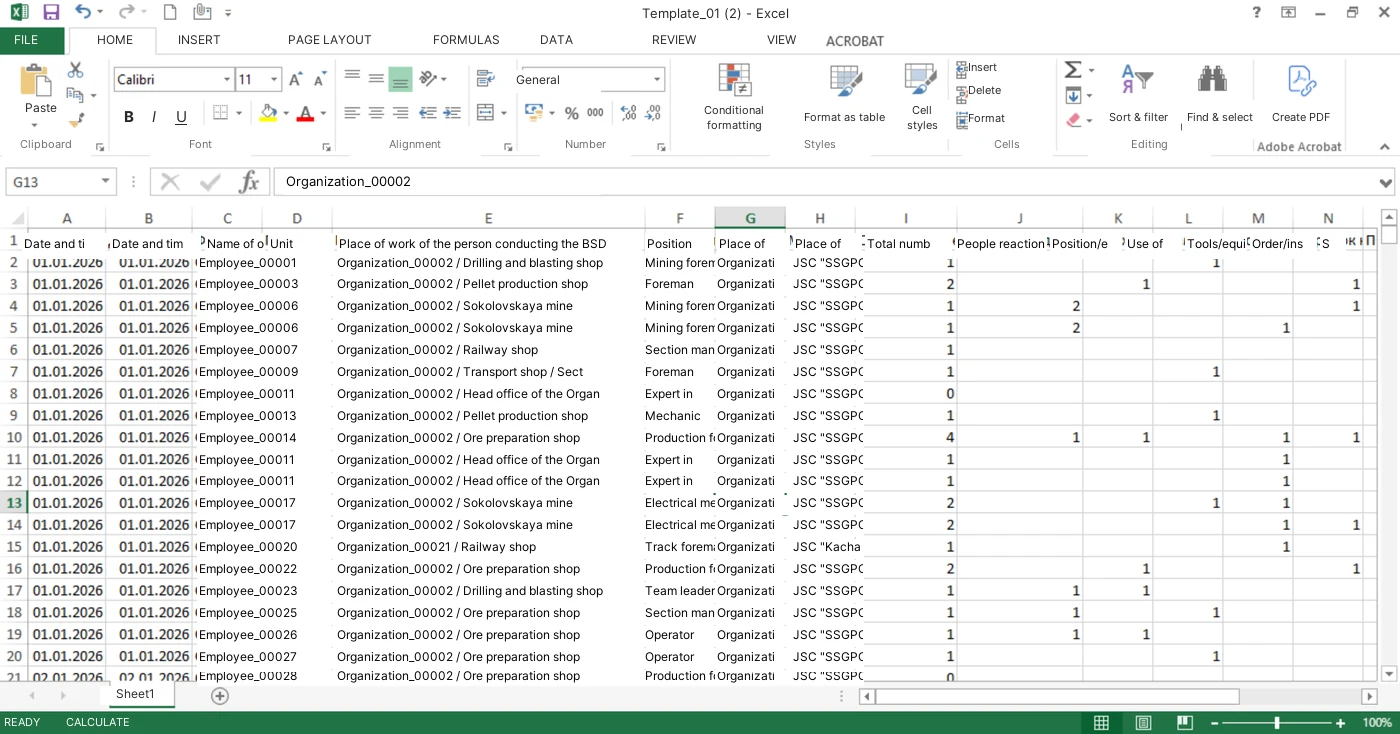Toggle bottom align (highlighted)
The width and height of the screenshot is (1400, 734).
point(400,78)
